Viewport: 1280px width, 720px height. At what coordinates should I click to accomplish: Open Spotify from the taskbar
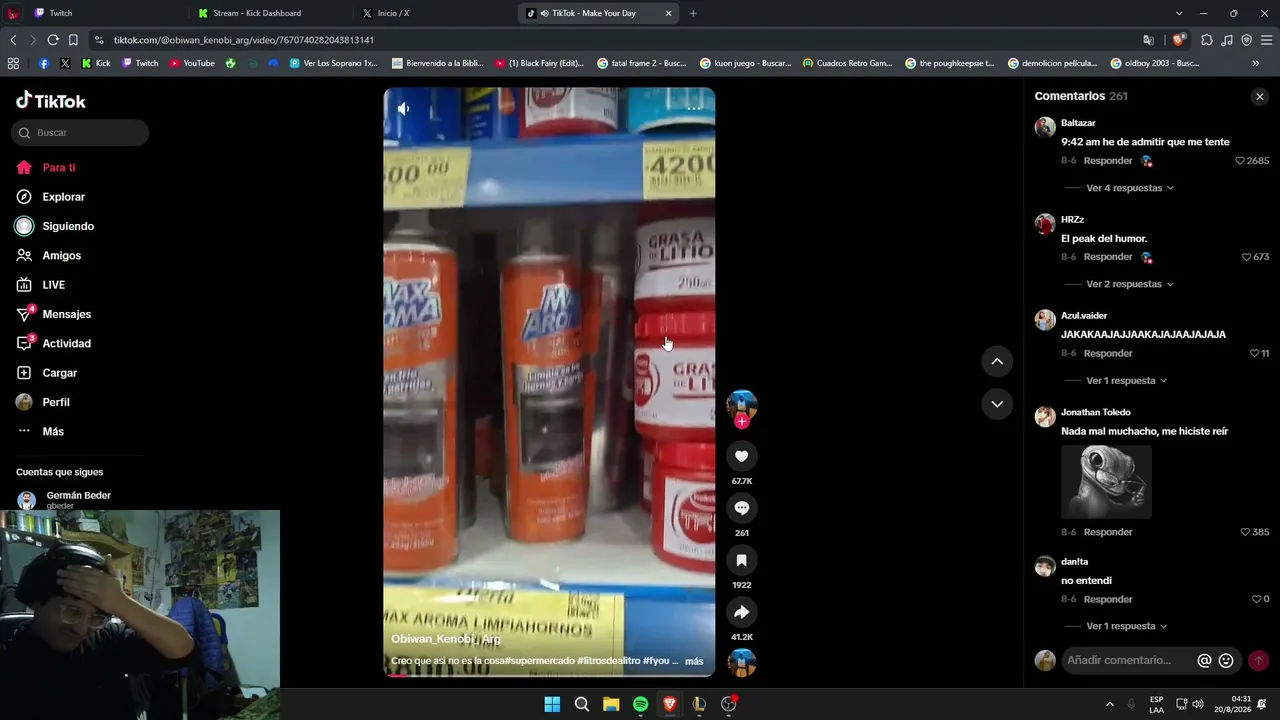pos(640,704)
